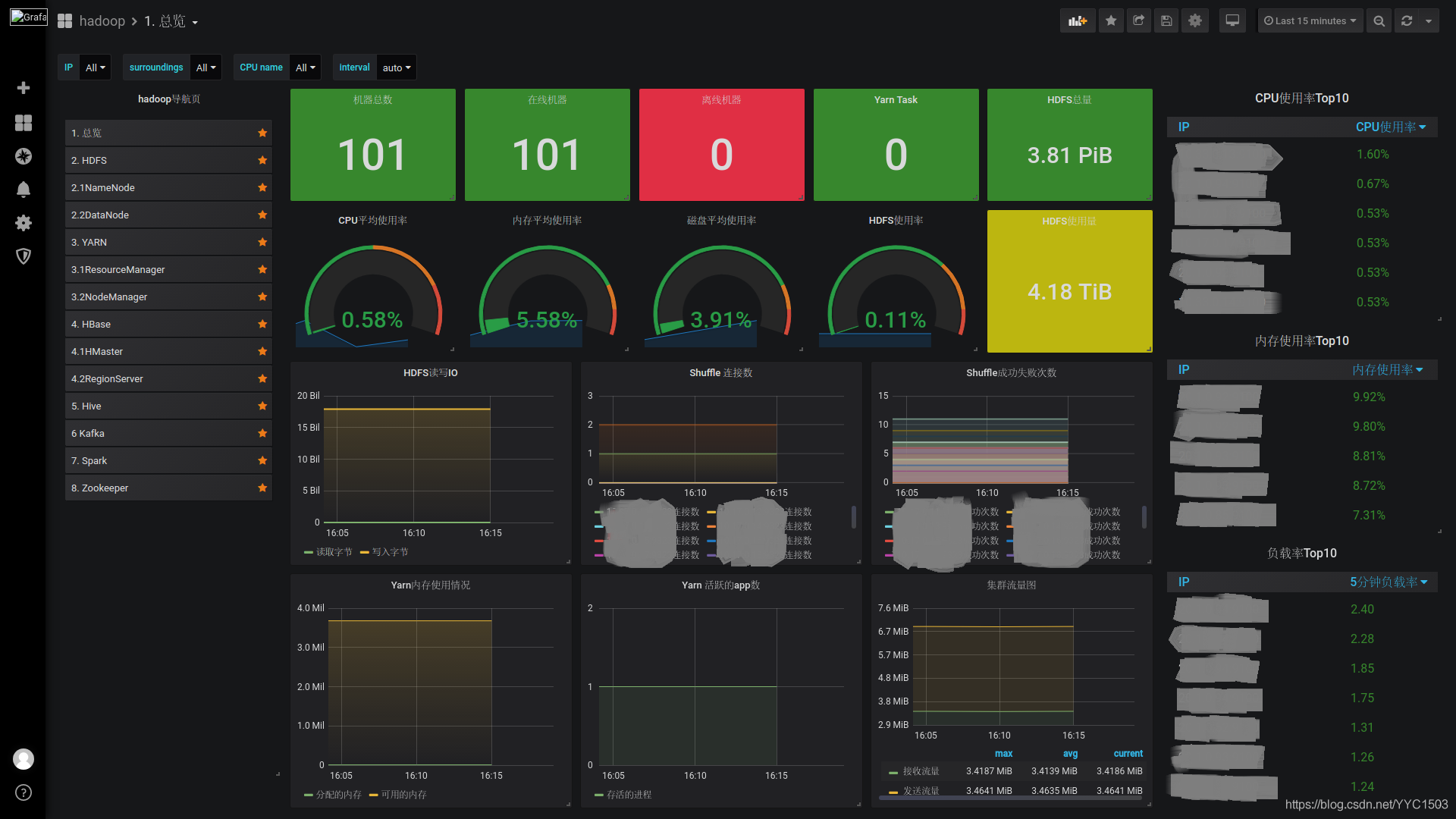Open the Last 15 minutes time picker

click(x=1310, y=21)
